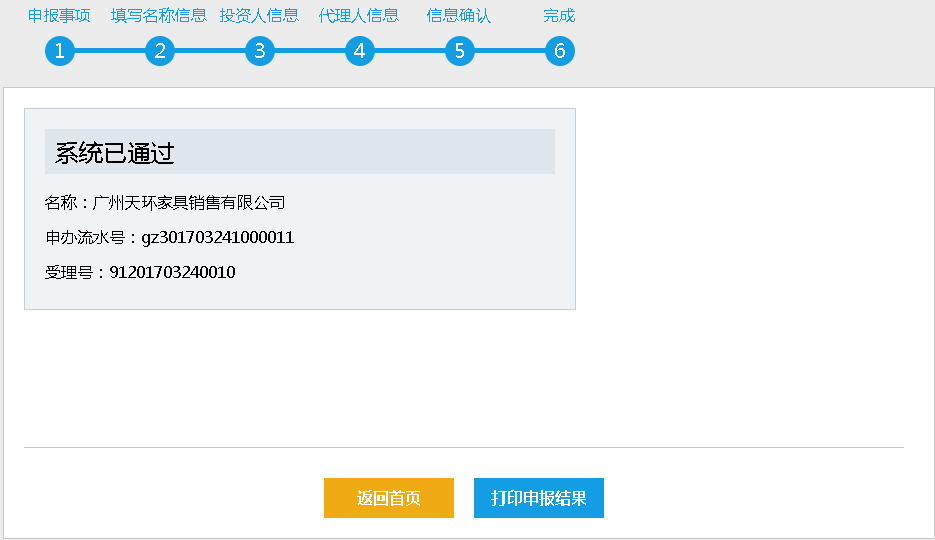Click progress bar segment between steps 1 and 2
935x540 pixels.
click(110, 51)
